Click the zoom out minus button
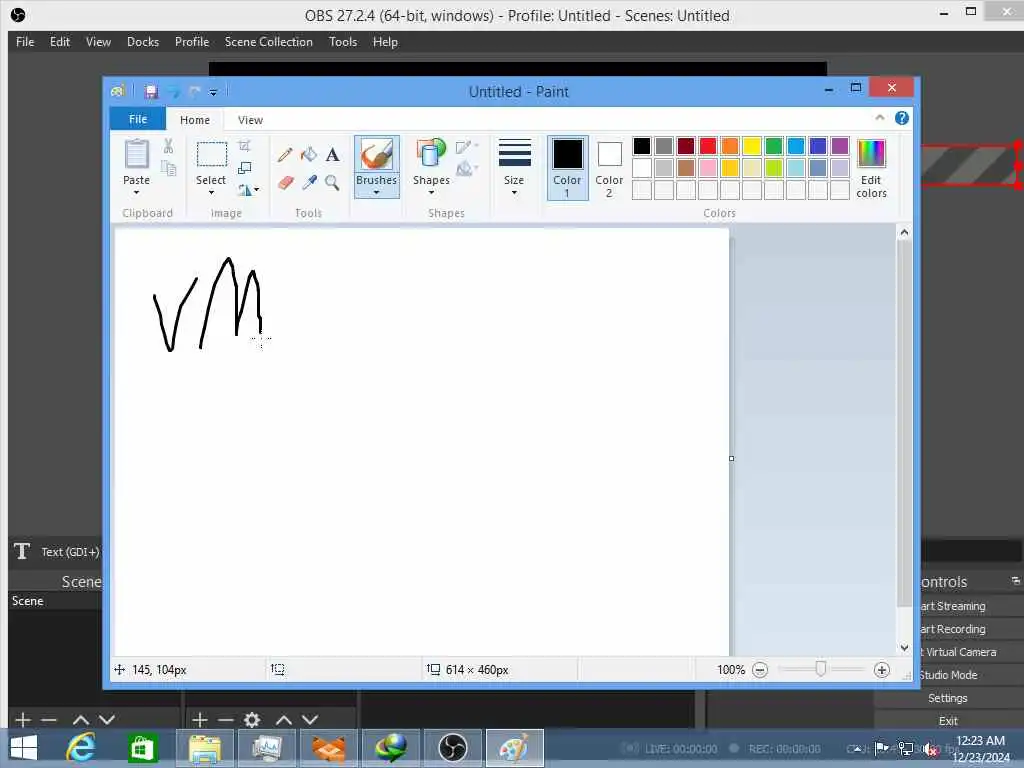 point(760,670)
